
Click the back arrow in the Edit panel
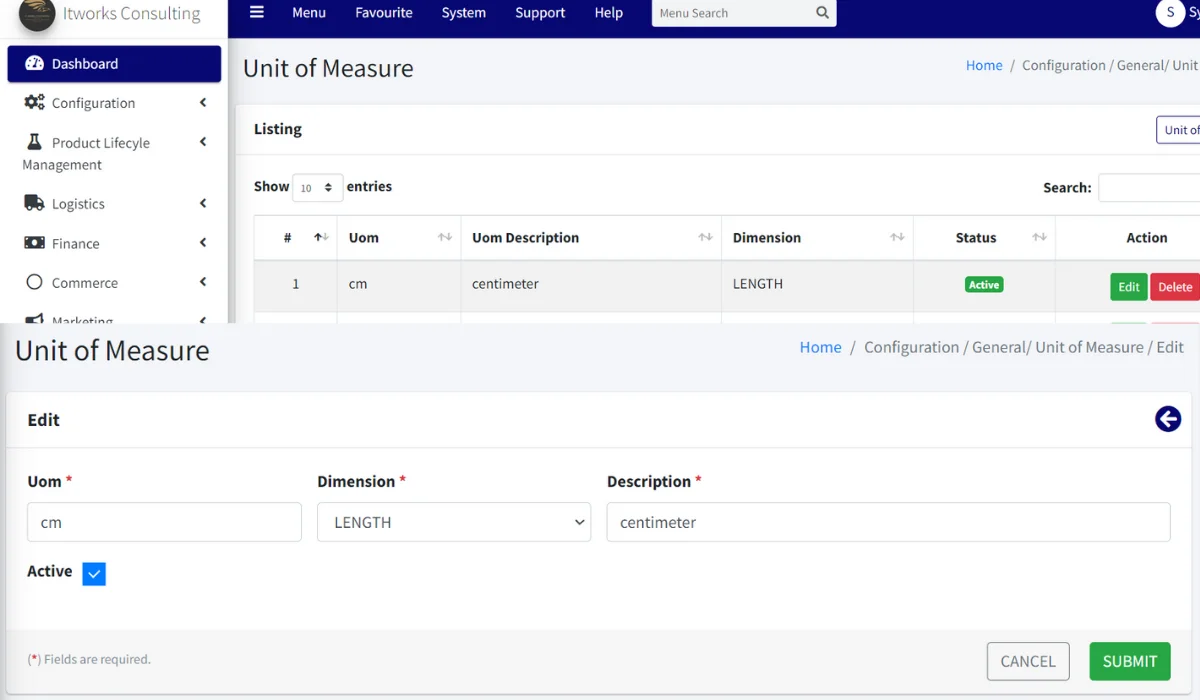(x=1167, y=419)
